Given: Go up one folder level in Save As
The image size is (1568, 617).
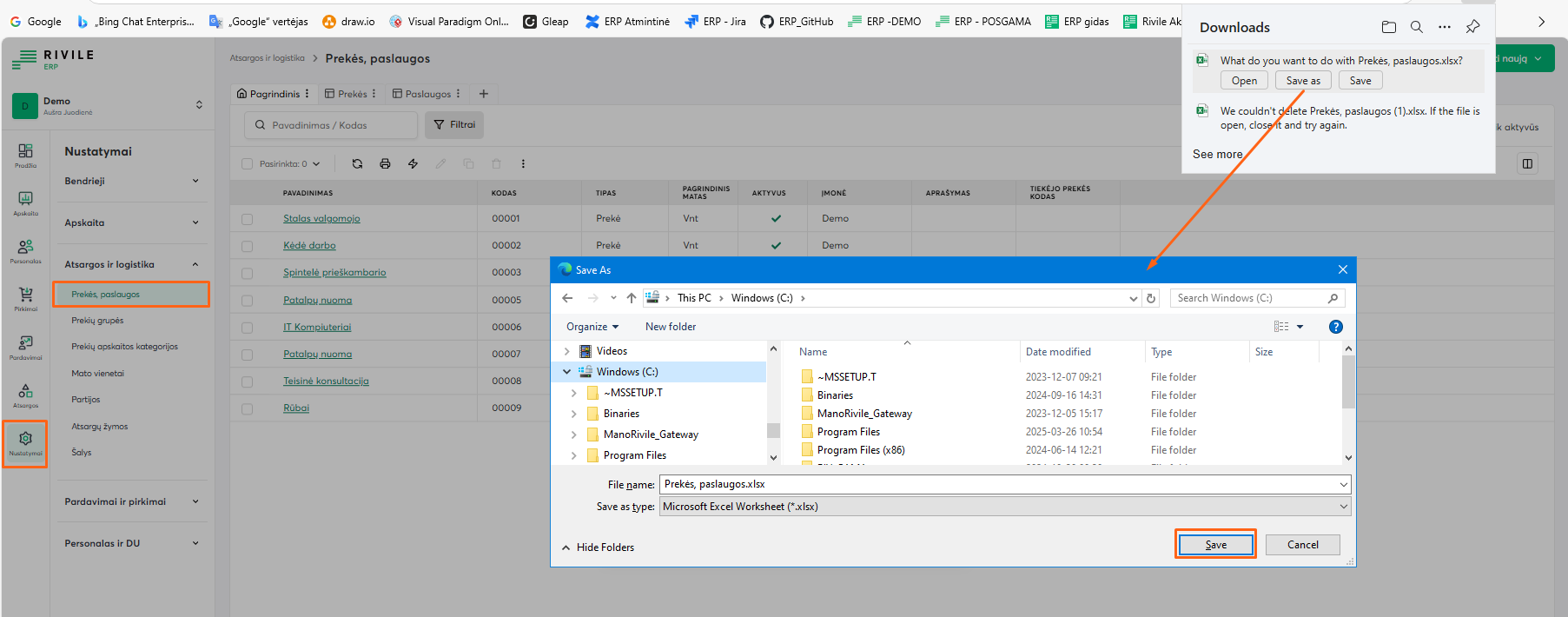Looking at the screenshot, I should [x=632, y=298].
